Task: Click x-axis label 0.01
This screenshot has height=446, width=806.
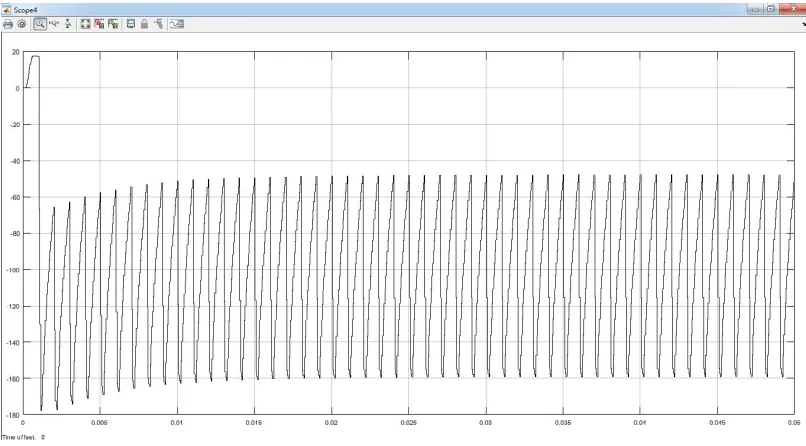Action: pyautogui.click(x=177, y=423)
